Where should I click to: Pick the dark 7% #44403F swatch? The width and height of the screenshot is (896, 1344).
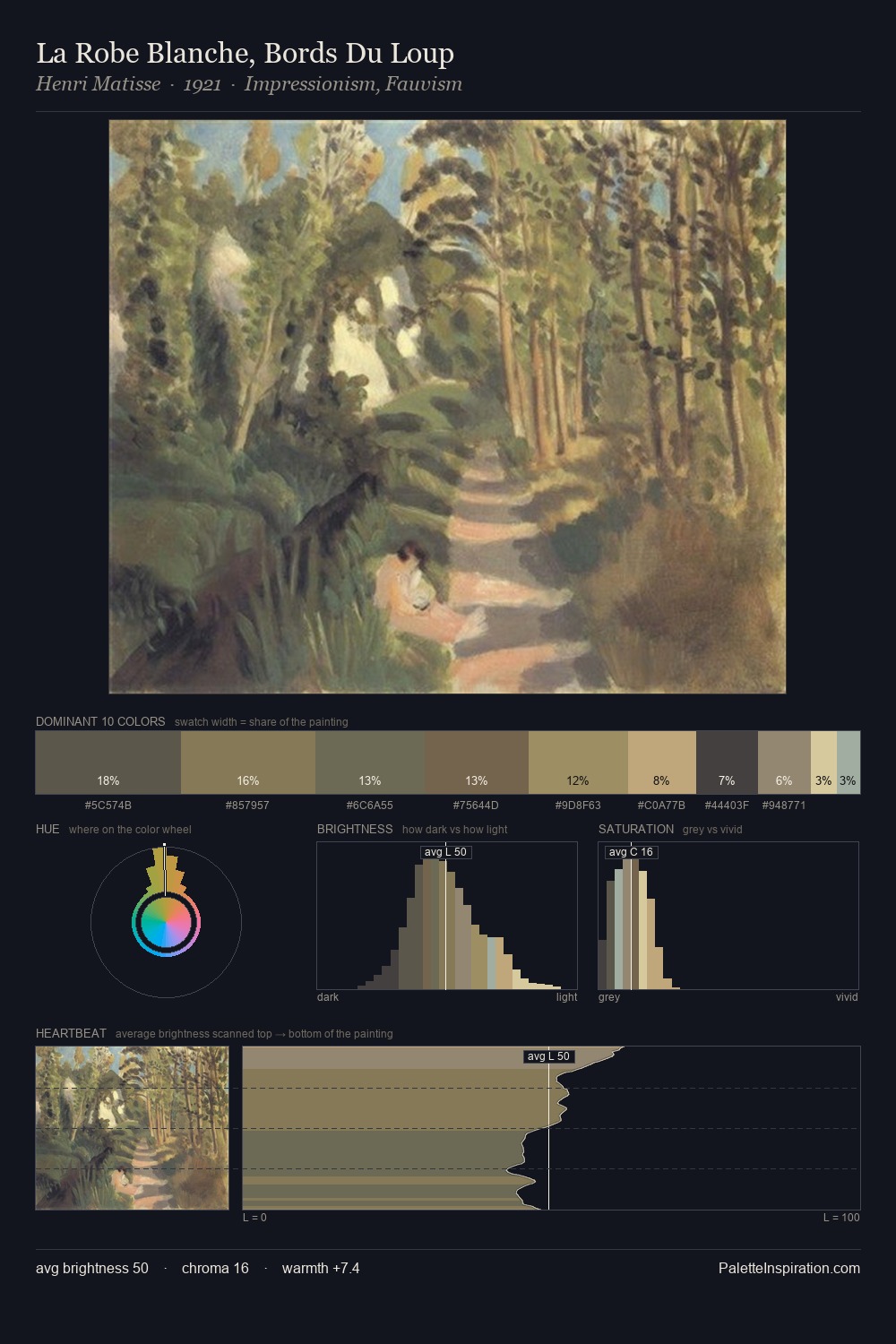click(x=727, y=762)
